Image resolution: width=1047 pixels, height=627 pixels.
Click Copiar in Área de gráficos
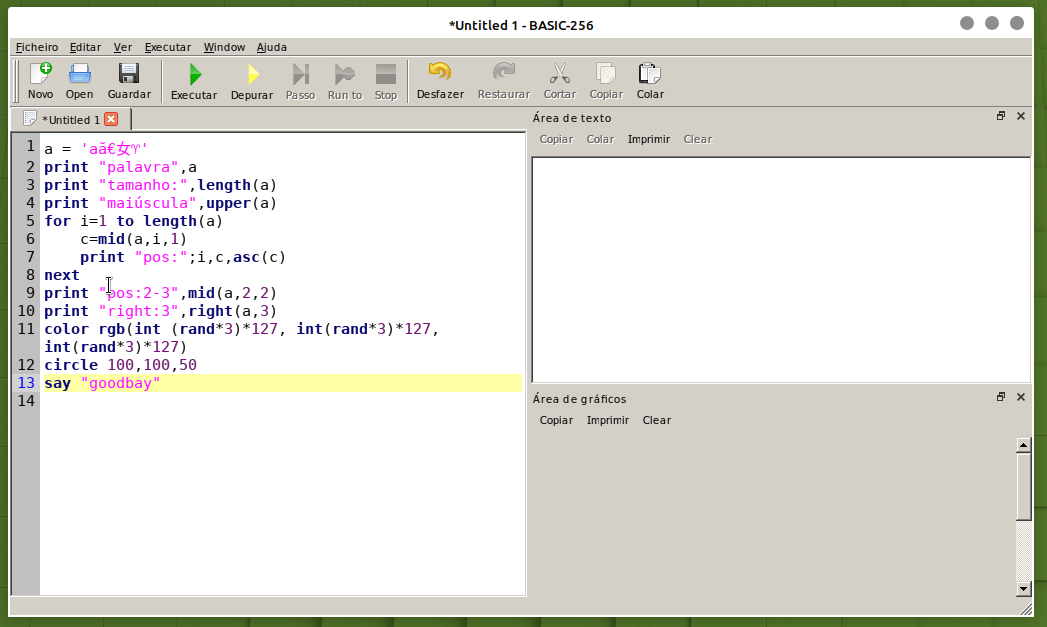(556, 421)
